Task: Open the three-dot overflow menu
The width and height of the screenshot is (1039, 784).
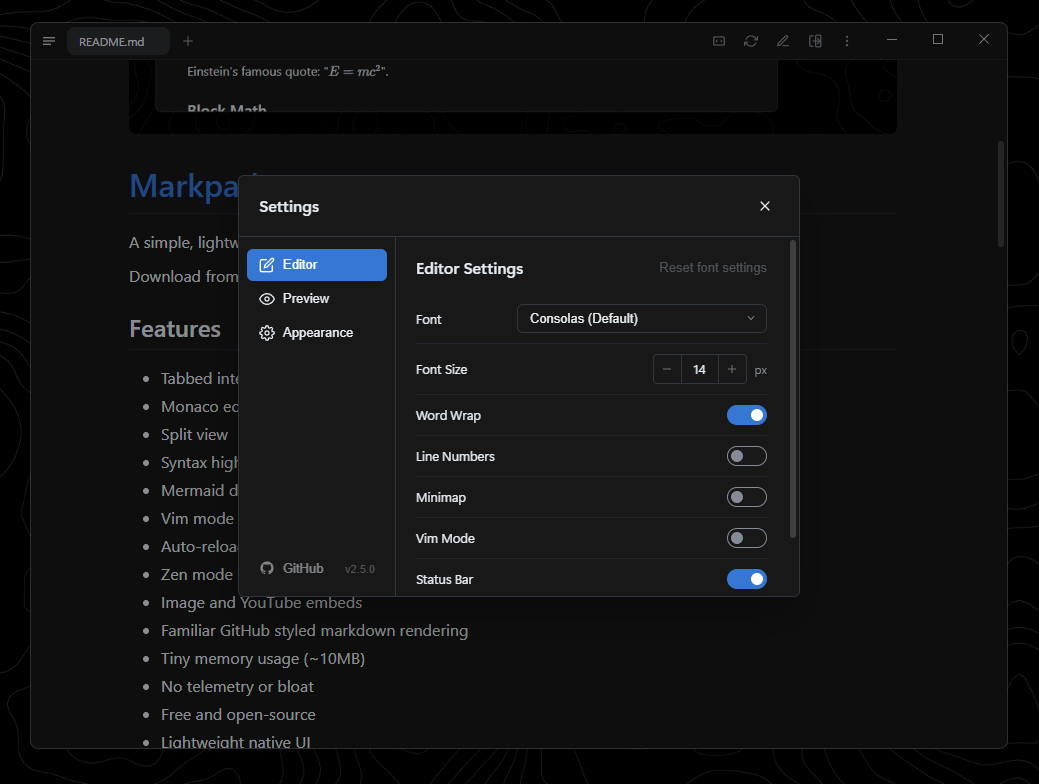Action: point(847,41)
